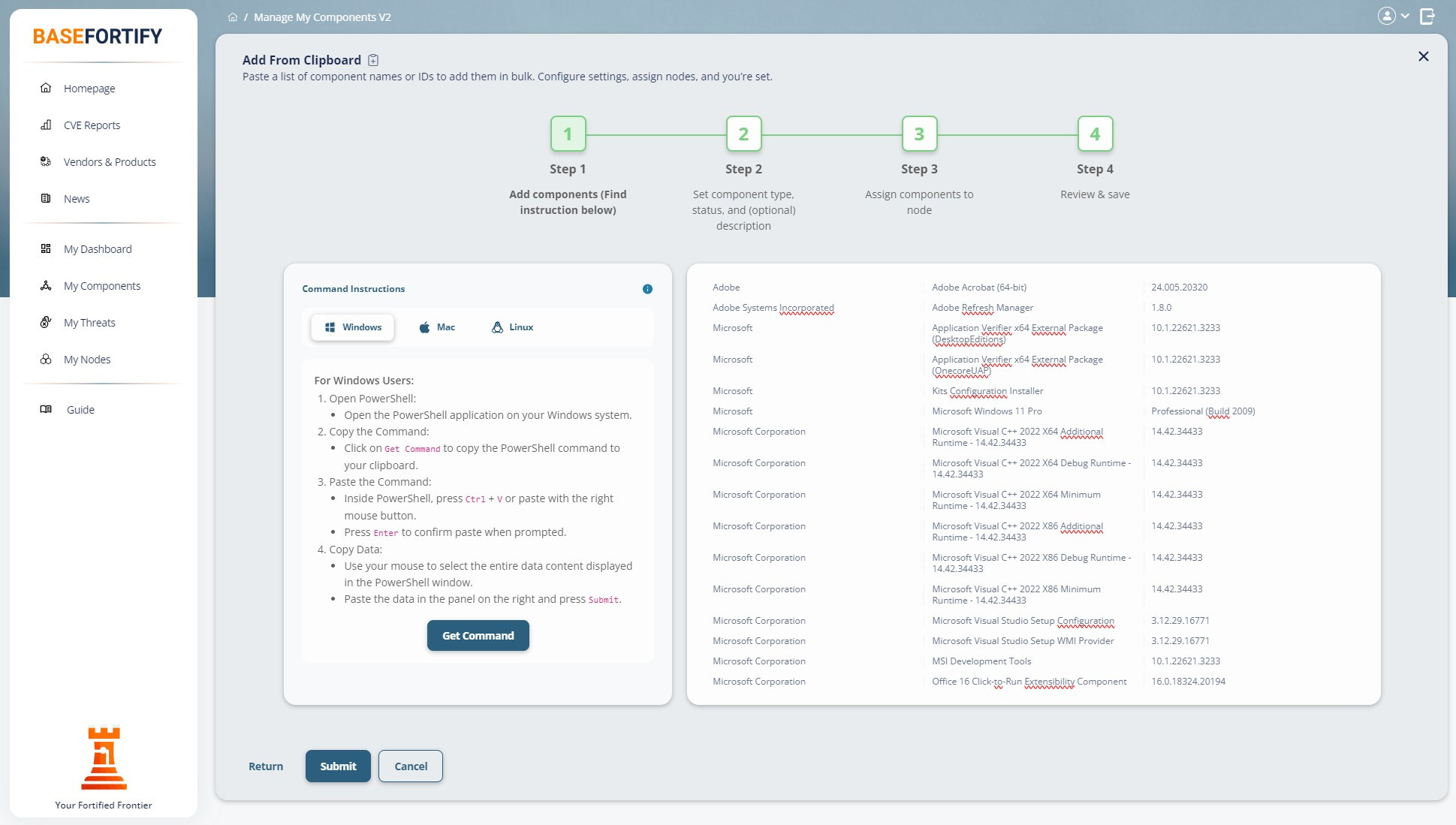Select the Step 1 box
Screen dimensions: 1456x825
[x=568, y=134]
